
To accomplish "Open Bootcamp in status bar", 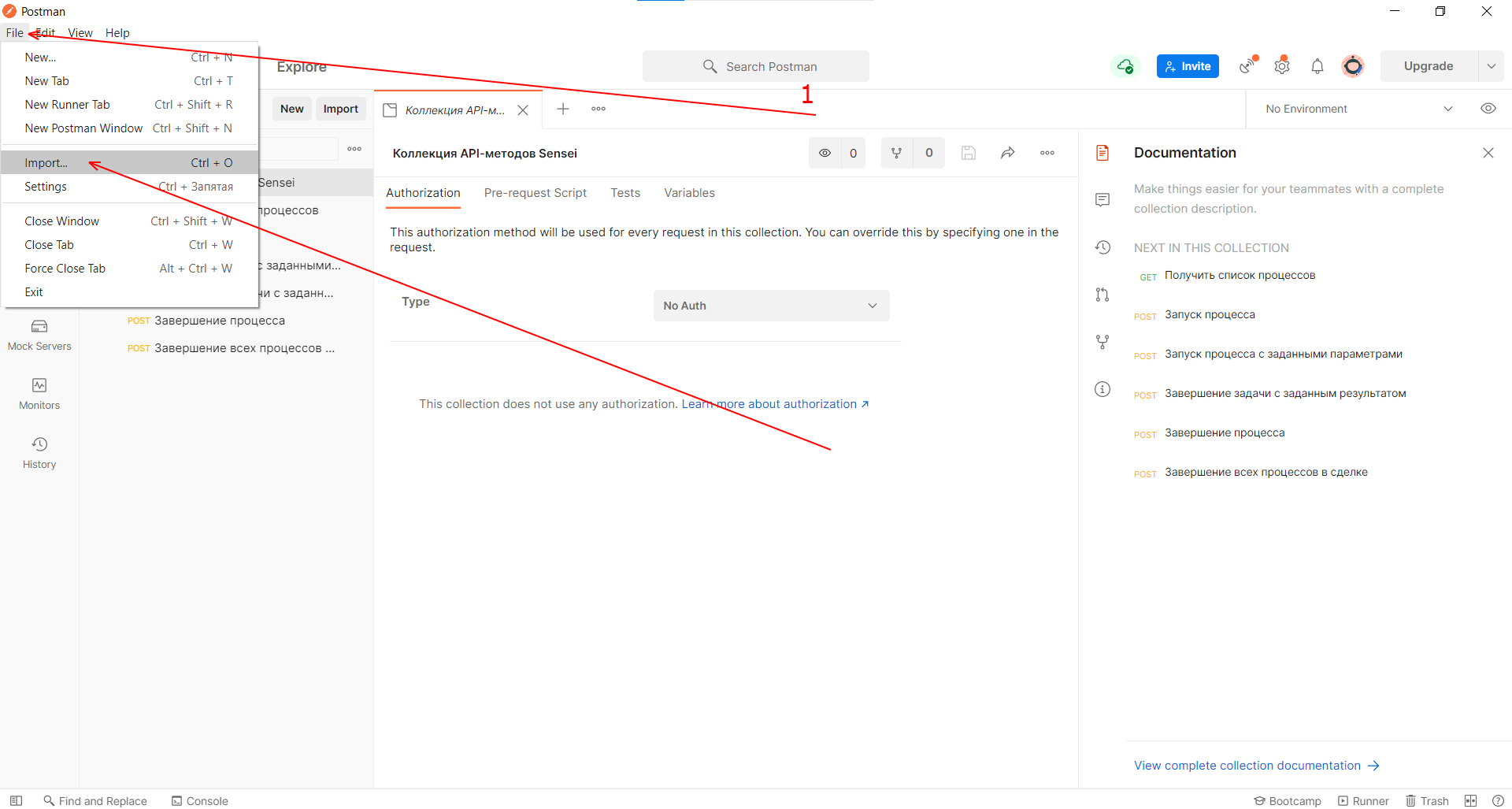I will (1288, 800).
